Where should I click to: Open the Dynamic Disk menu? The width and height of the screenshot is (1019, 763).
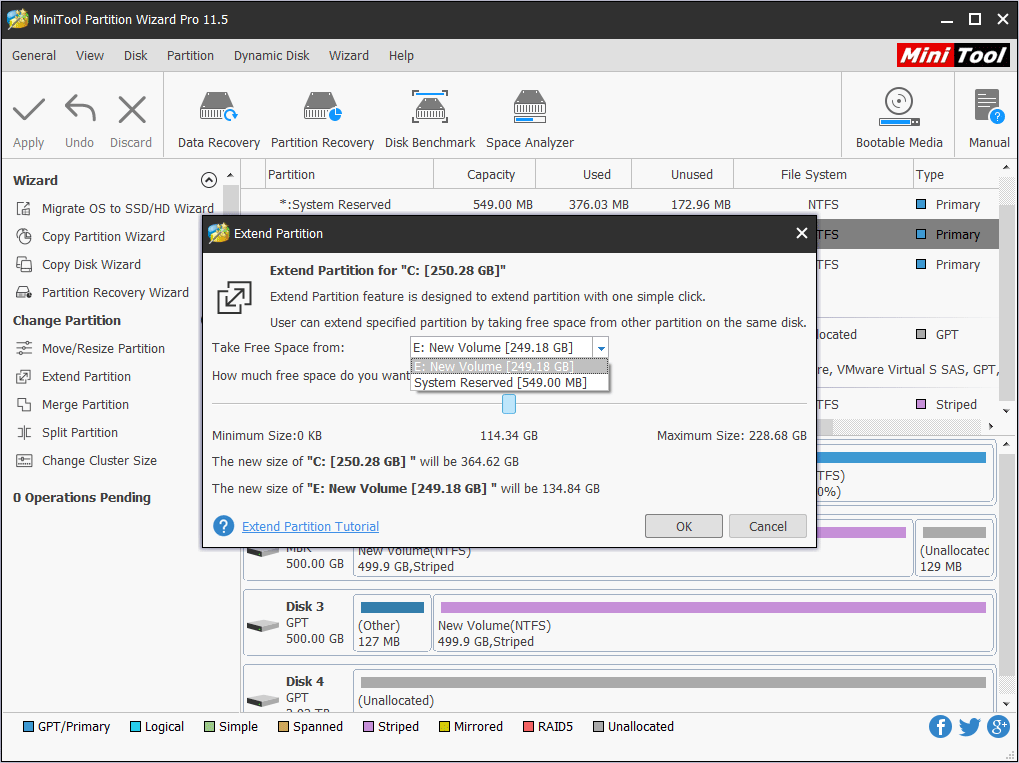pyautogui.click(x=272, y=56)
